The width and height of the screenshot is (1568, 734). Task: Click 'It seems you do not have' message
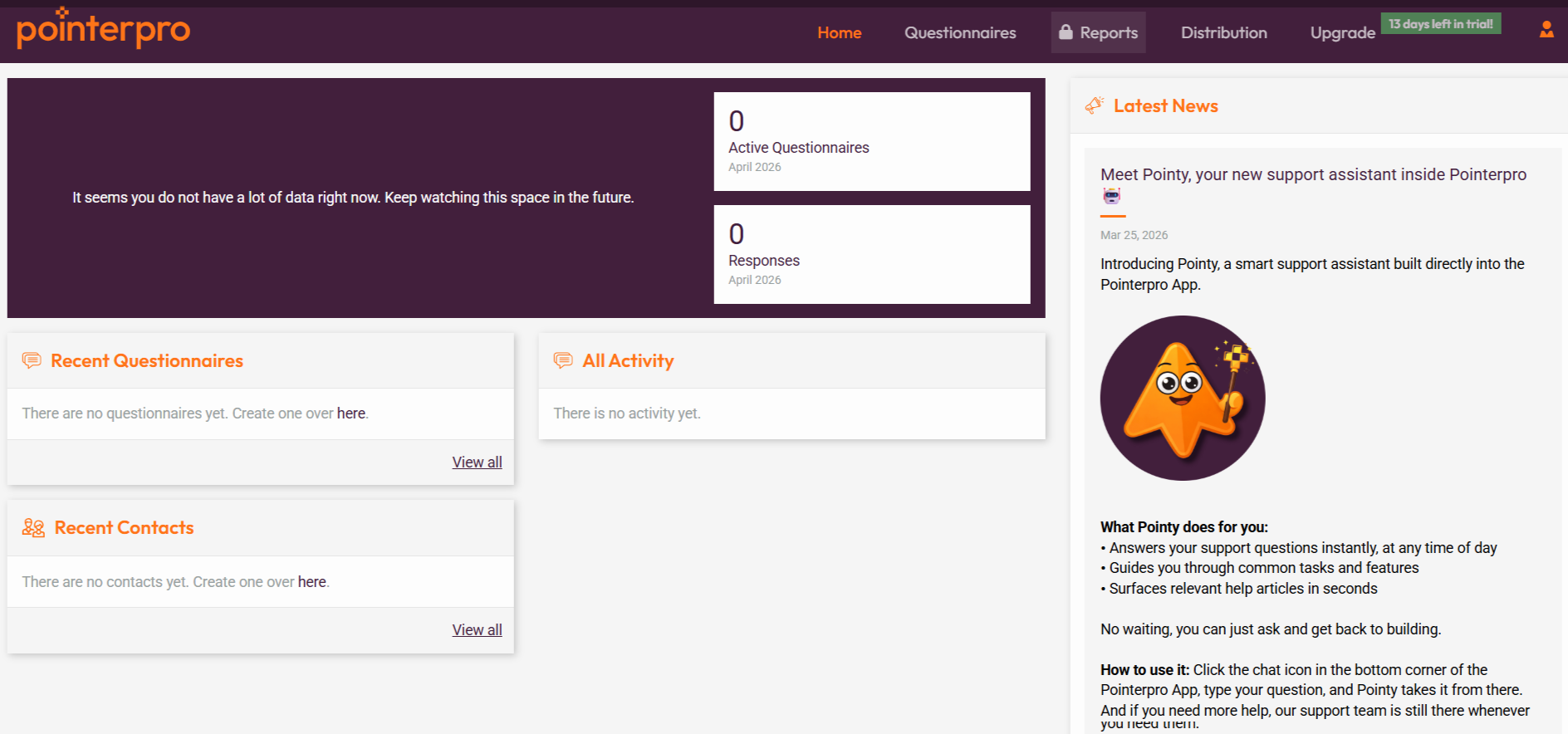(x=353, y=198)
